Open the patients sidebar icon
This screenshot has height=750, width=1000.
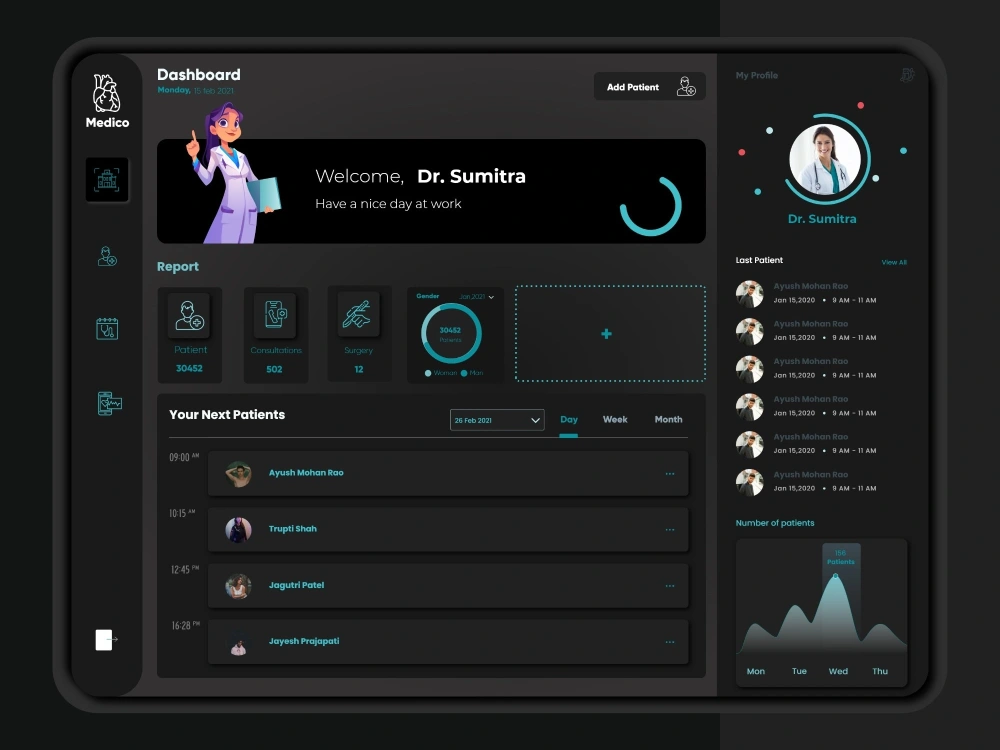click(107, 256)
